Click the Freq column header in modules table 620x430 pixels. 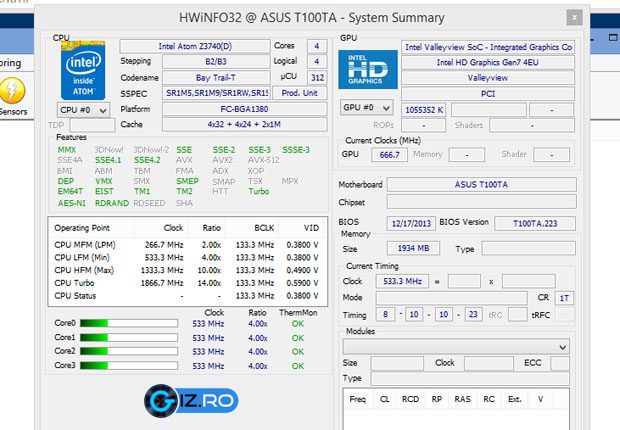[x=357, y=399]
